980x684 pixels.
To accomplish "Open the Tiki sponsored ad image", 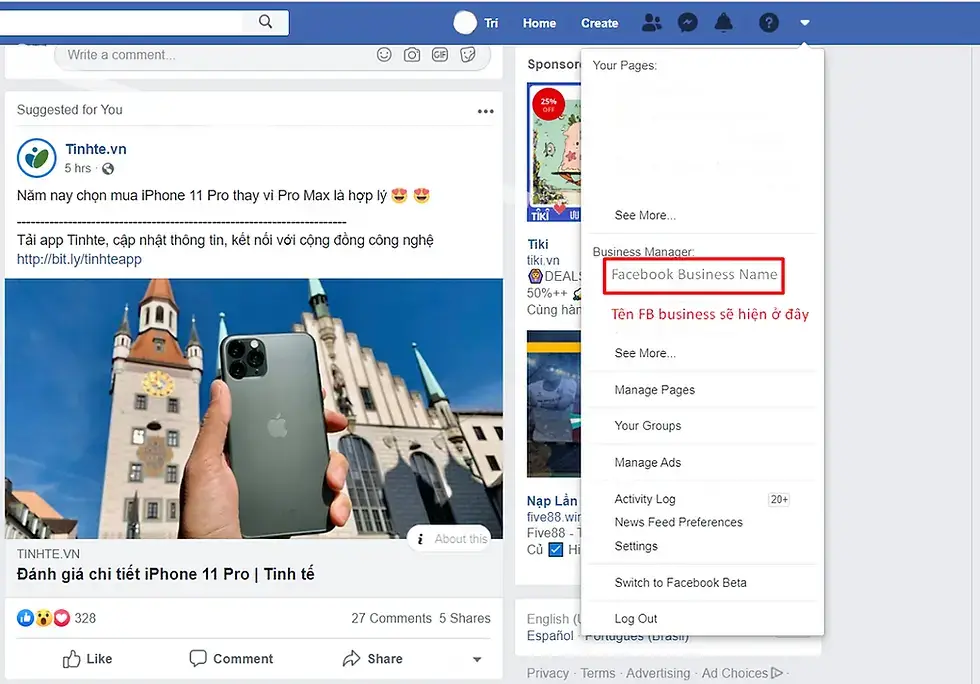I will [554, 153].
